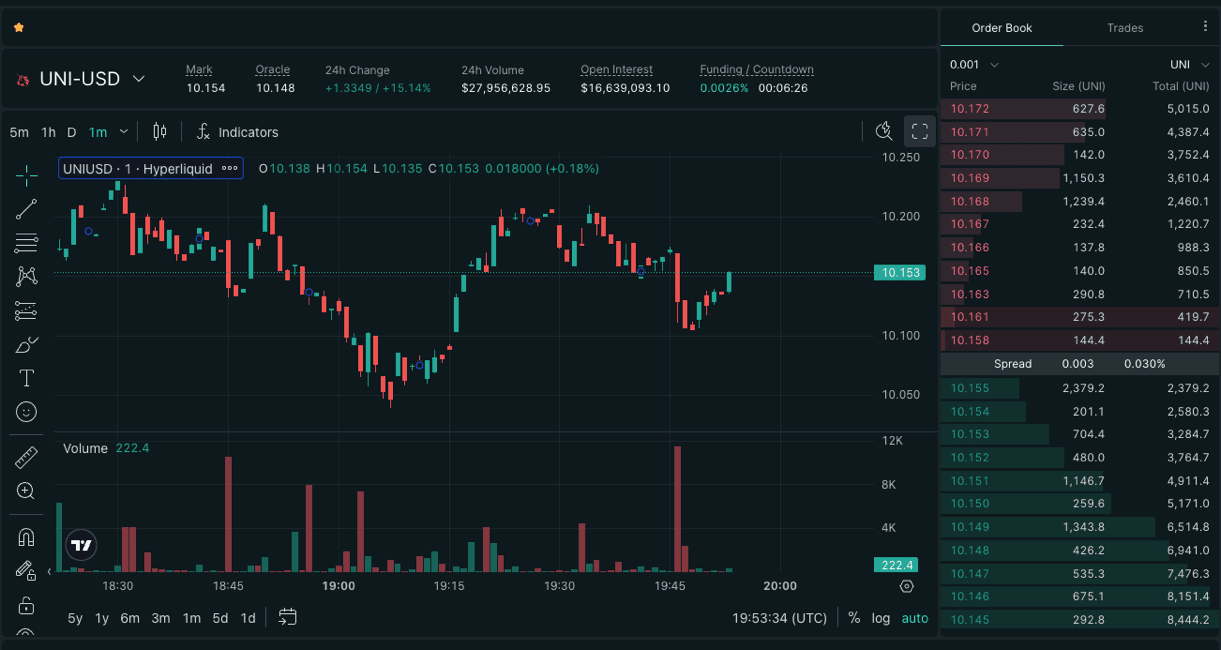Screen dimensions: 1221x650
Task: Switch to the Order Book tab
Action: [1002, 28]
